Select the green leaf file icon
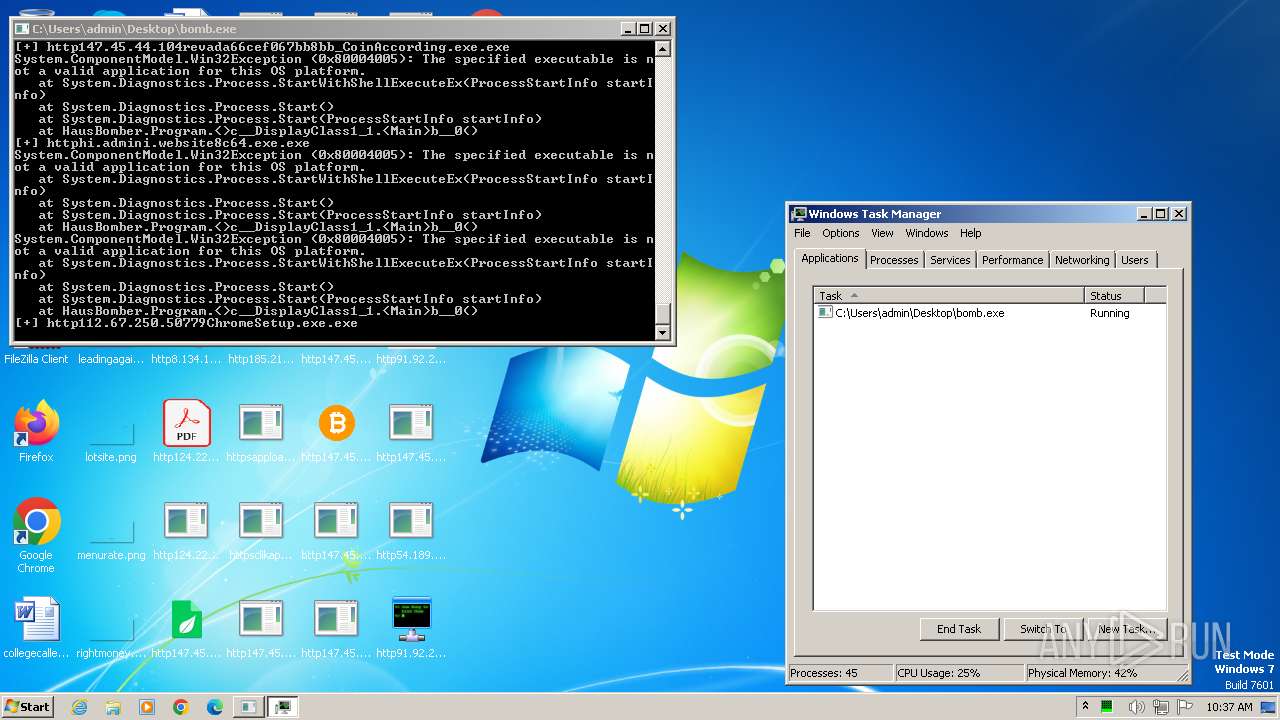Viewport: 1280px width, 720px height. point(187,620)
